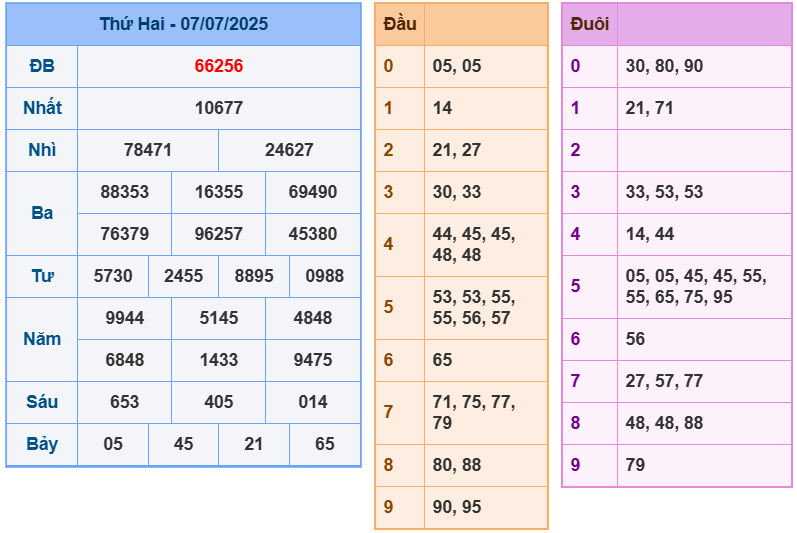Select fifth prize number 5145

click(x=218, y=318)
